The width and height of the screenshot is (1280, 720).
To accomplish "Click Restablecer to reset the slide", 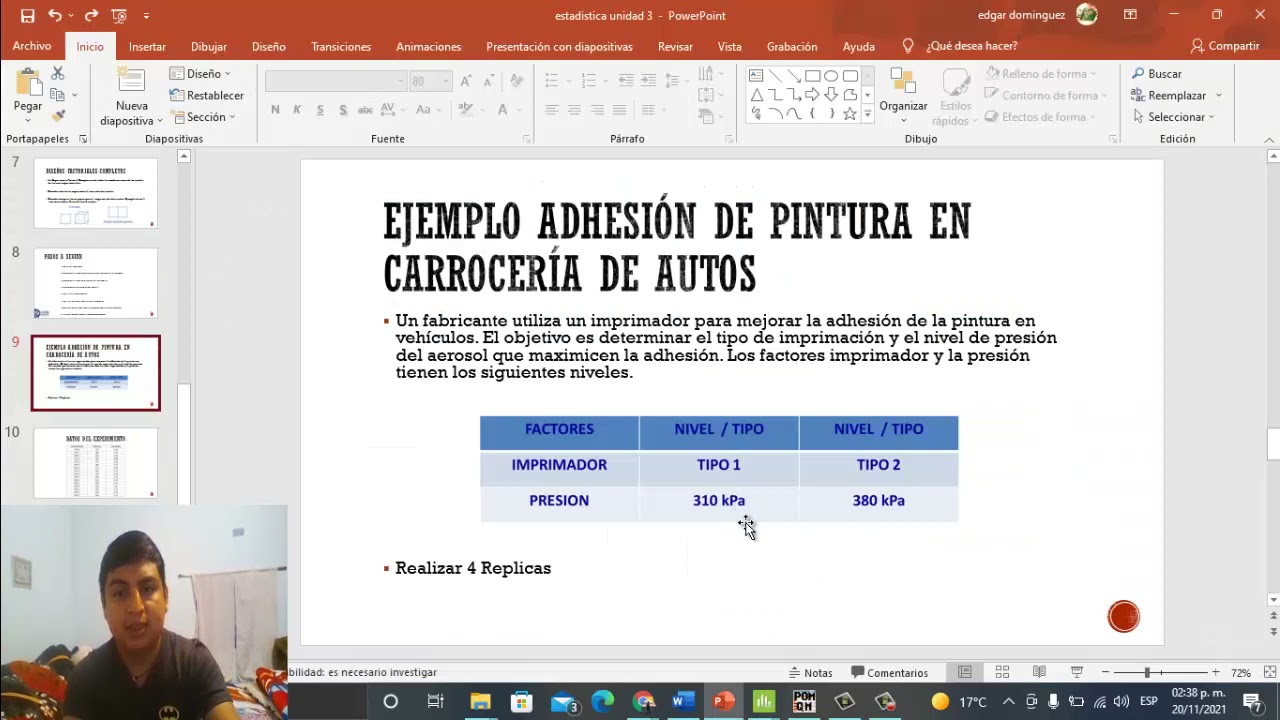I will [x=206, y=95].
